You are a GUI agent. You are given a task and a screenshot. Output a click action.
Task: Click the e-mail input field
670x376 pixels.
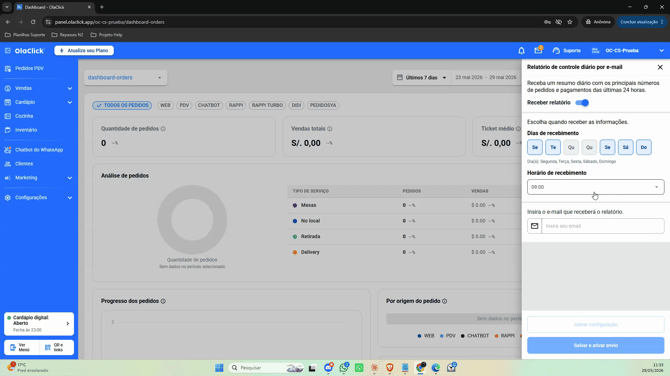click(x=602, y=226)
